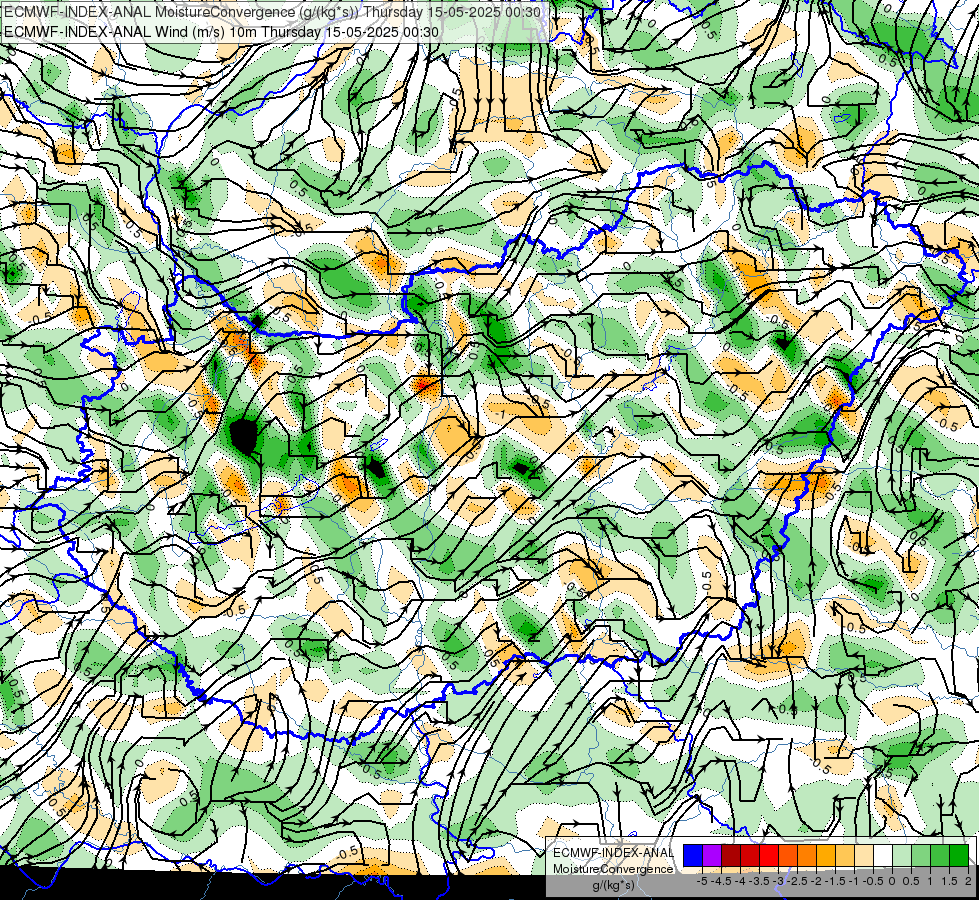Select the darkest red legend swatch at -4.5
The image size is (979, 900).
coord(731,856)
